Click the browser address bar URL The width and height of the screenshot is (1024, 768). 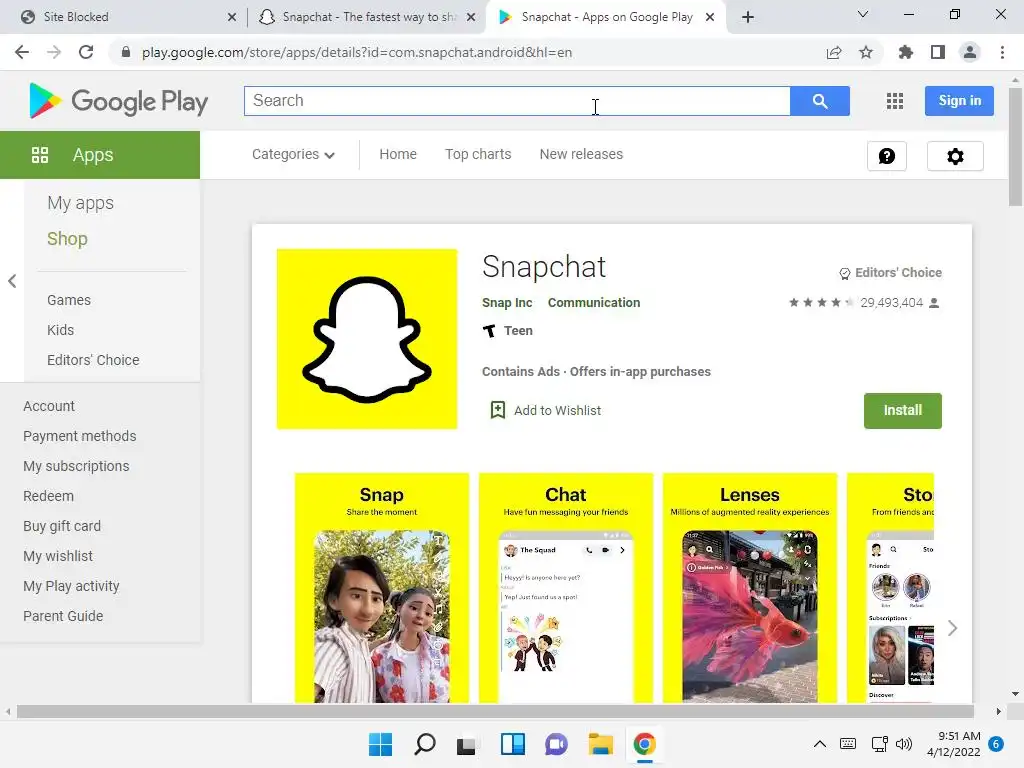coord(357,52)
